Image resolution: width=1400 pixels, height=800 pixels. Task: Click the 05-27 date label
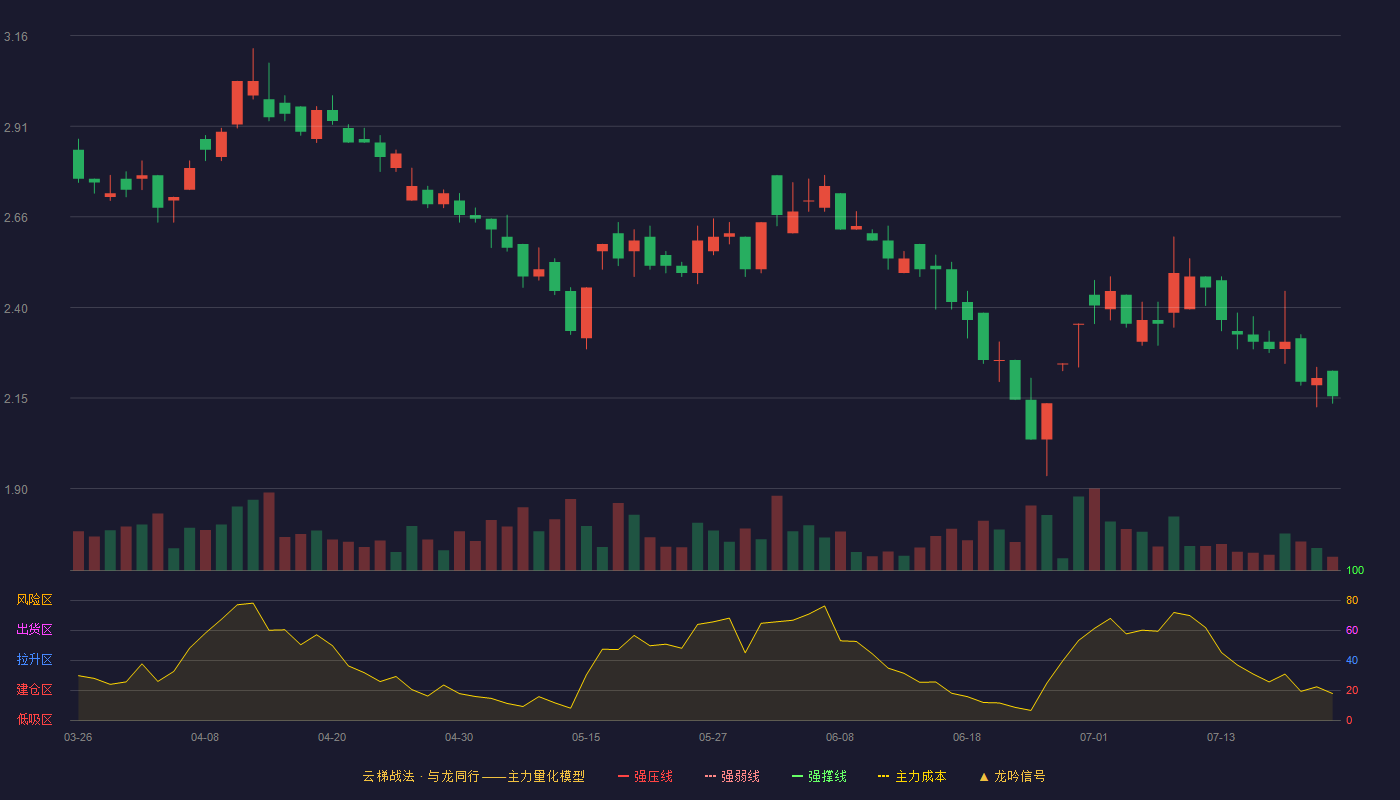pyautogui.click(x=713, y=737)
